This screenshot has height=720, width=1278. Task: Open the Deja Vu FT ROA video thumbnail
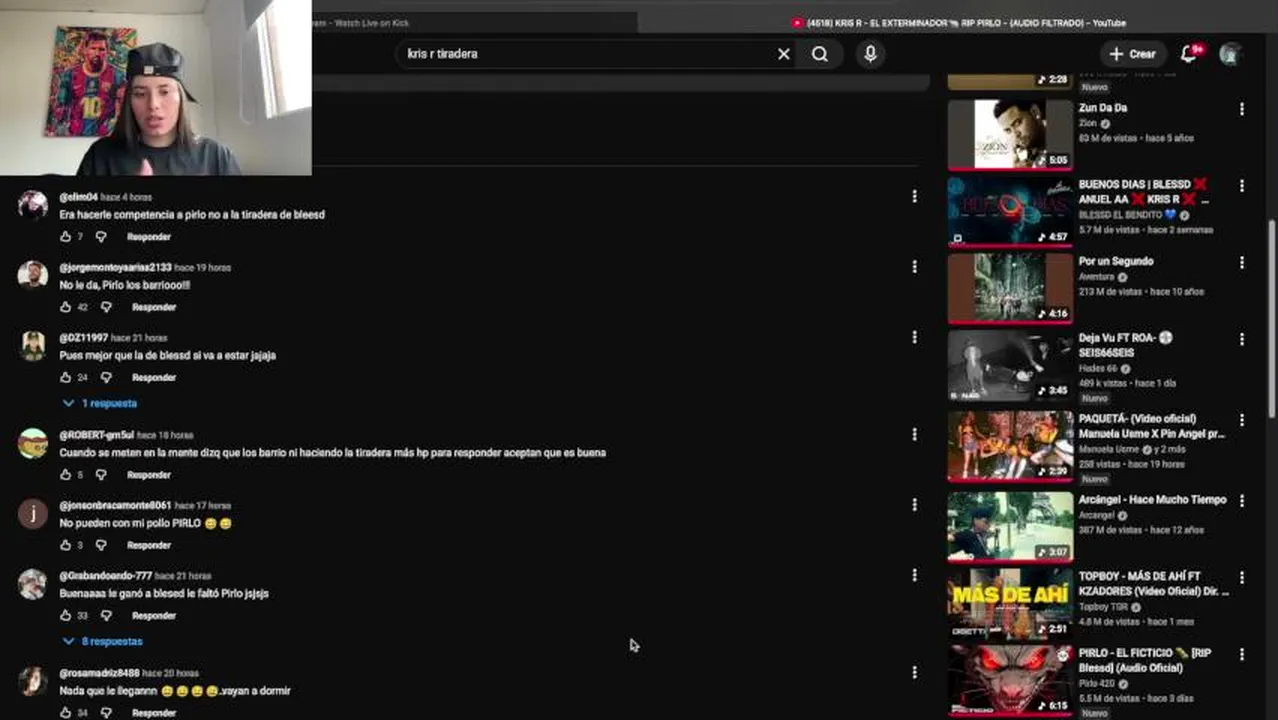tap(1010, 364)
